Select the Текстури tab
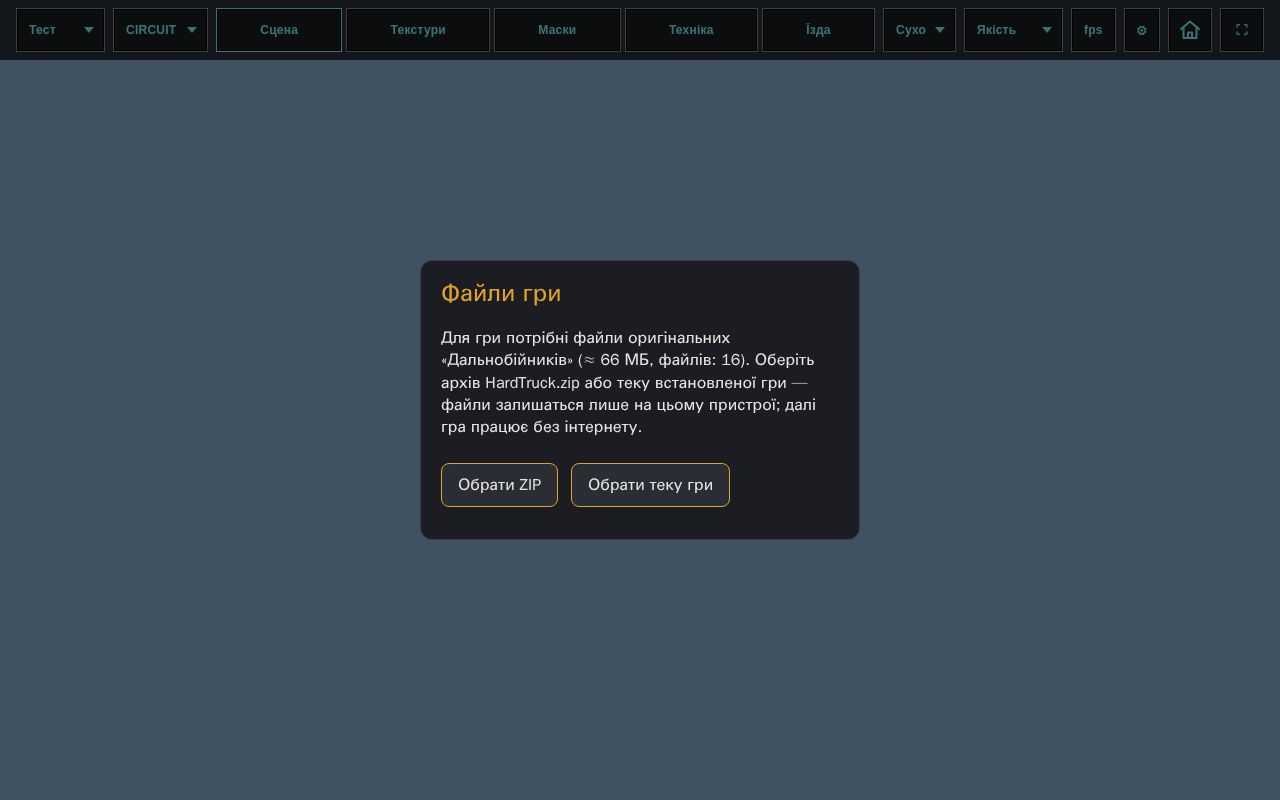Screen dimensions: 1280x800 418,30
